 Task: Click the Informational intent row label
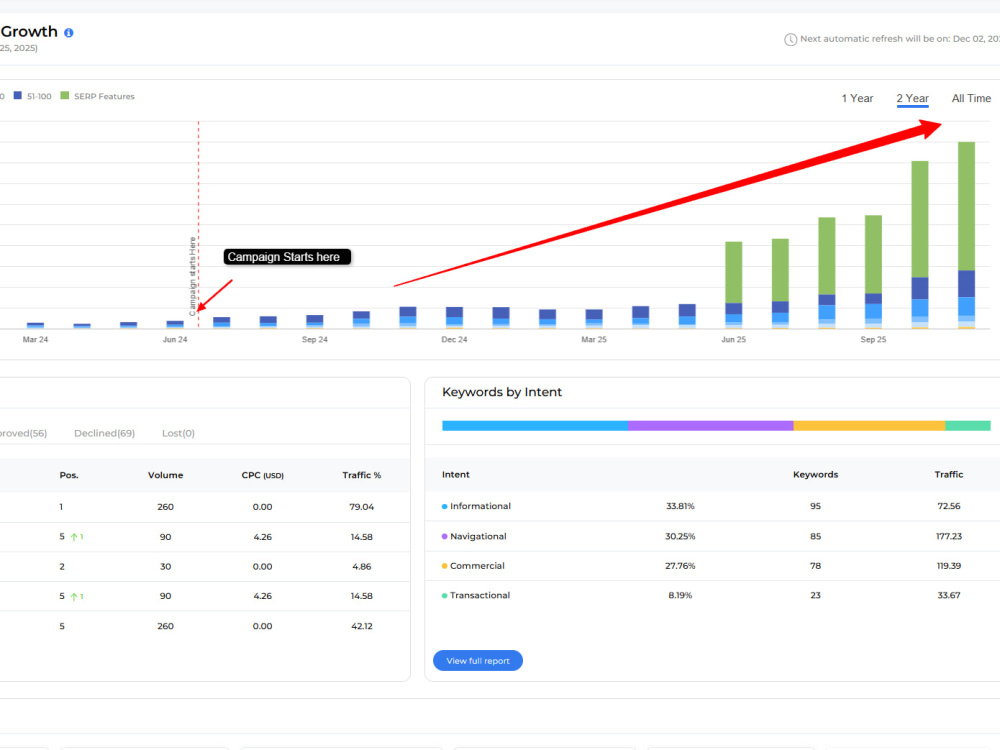pyautogui.click(x=480, y=506)
